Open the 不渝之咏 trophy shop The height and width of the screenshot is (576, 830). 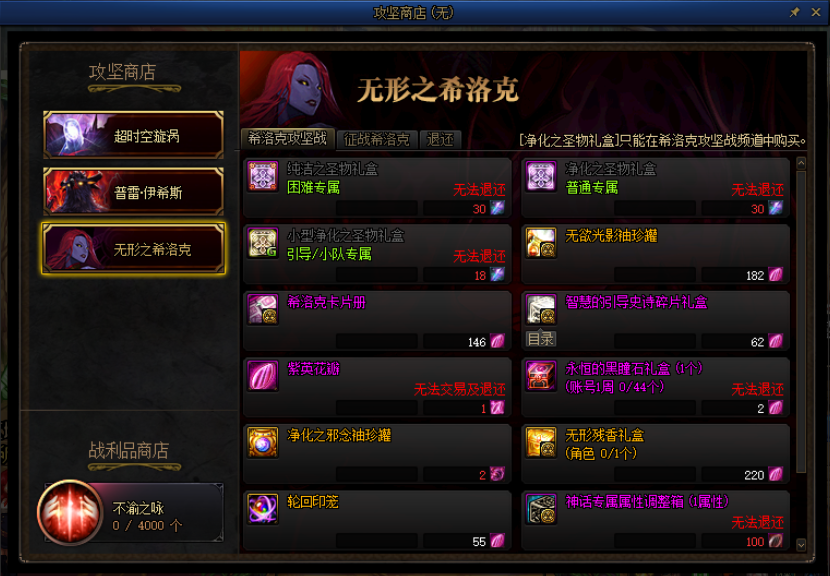coord(131,512)
